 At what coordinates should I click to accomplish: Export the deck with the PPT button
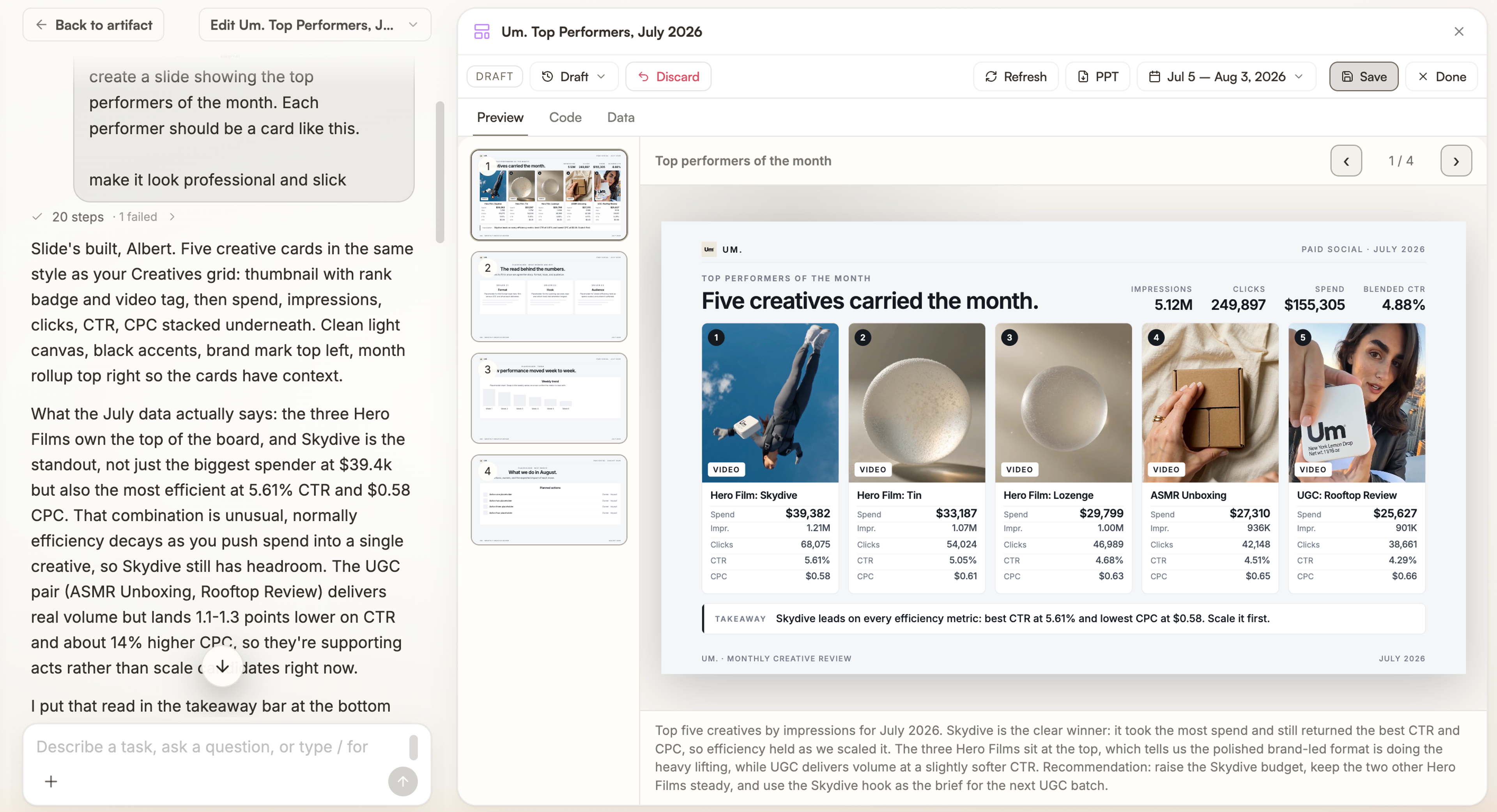1097,76
